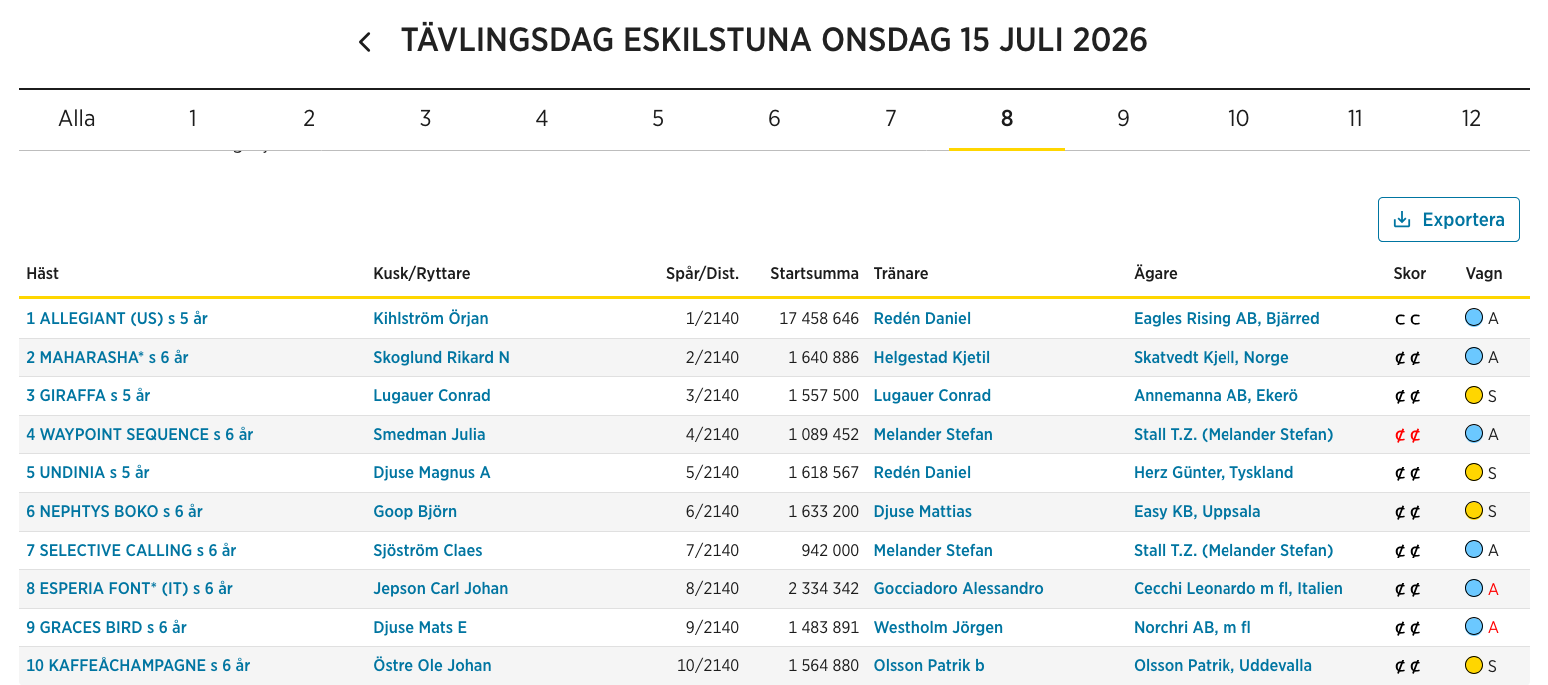Select the Alla tab

pyautogui.click(x=77, y=119)
